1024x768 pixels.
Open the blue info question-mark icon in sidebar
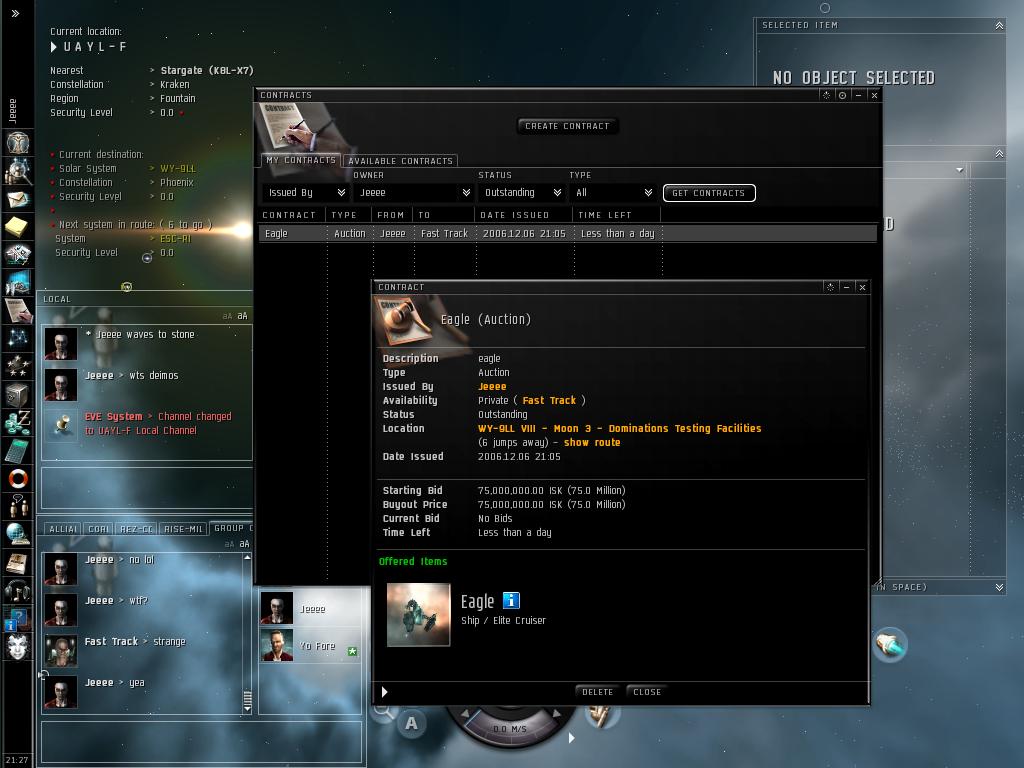[x=16, y=619]
